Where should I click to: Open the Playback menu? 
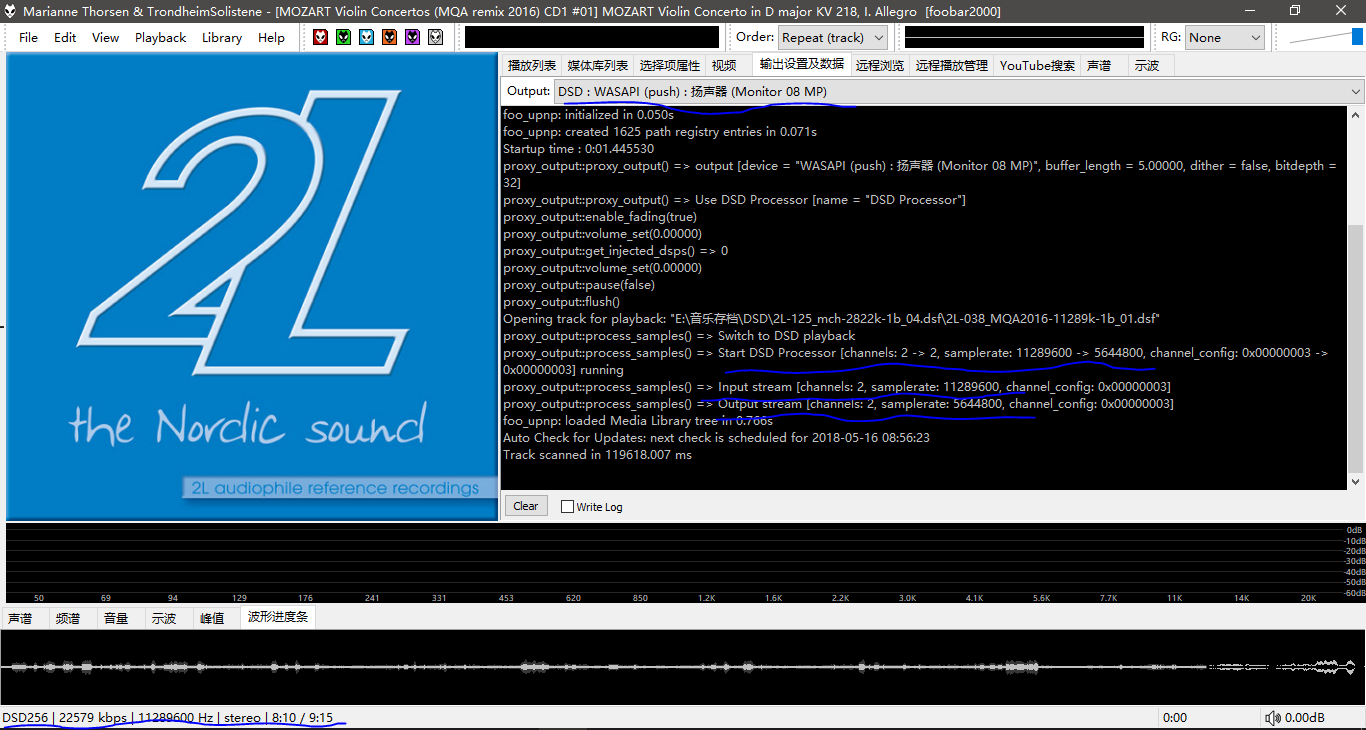coord(160,37)
